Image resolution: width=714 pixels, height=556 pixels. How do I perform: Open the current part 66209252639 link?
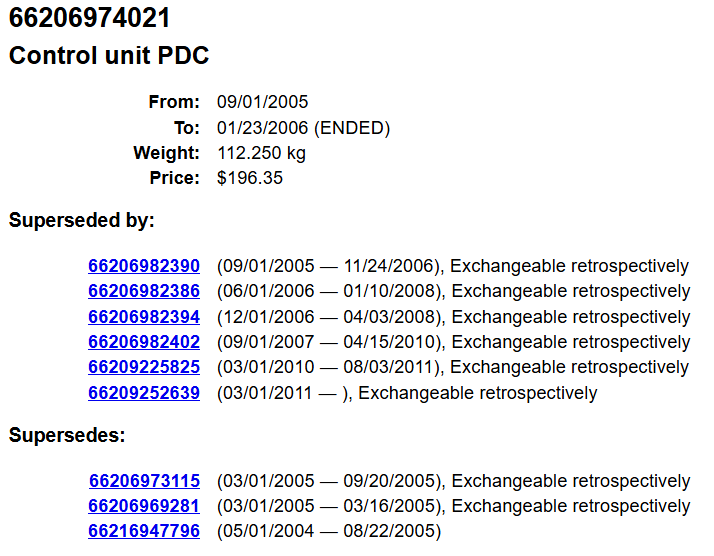(x=144, y=393)
